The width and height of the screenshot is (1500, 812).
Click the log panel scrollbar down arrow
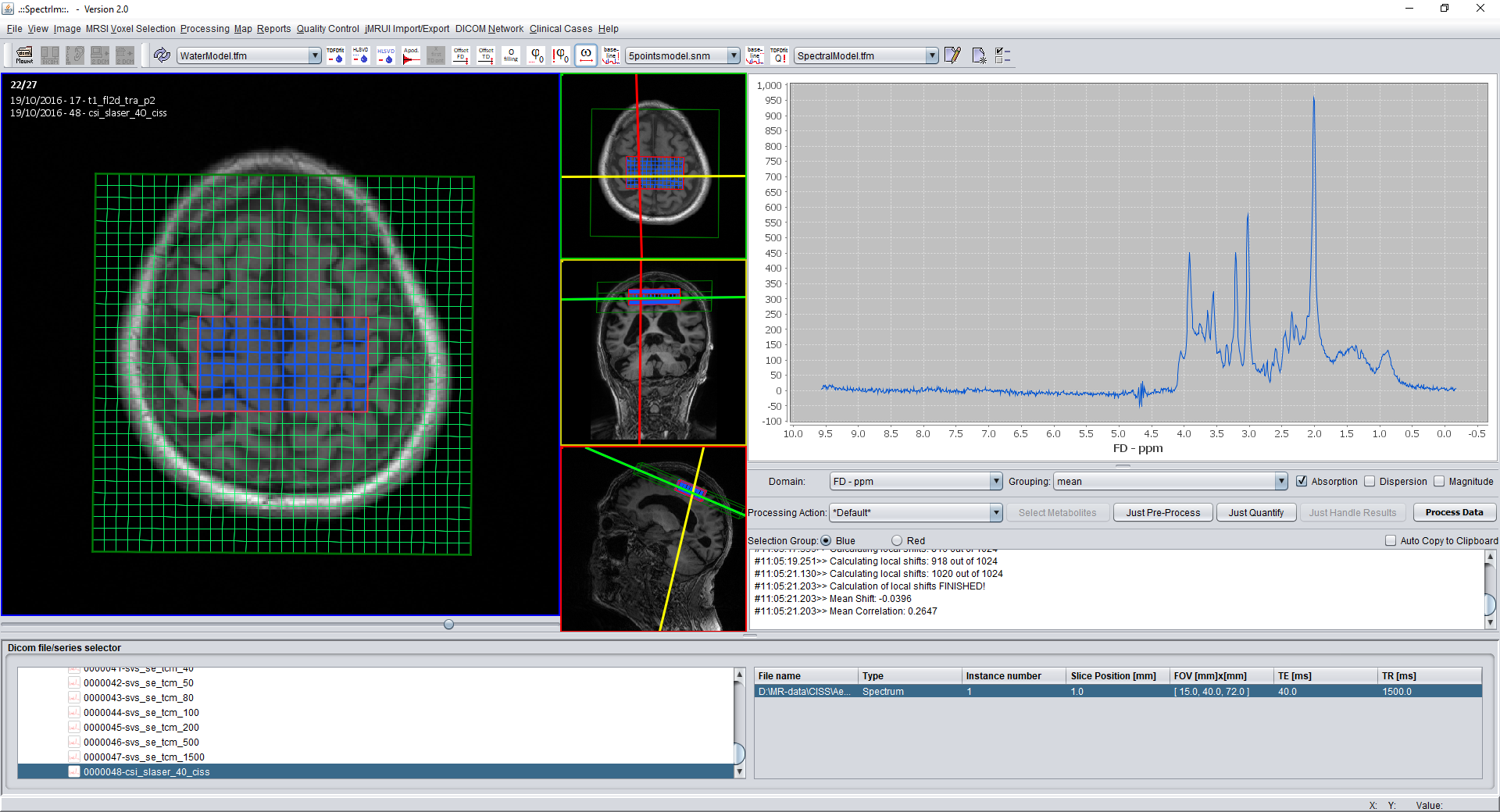click(x=1490, y=622)
